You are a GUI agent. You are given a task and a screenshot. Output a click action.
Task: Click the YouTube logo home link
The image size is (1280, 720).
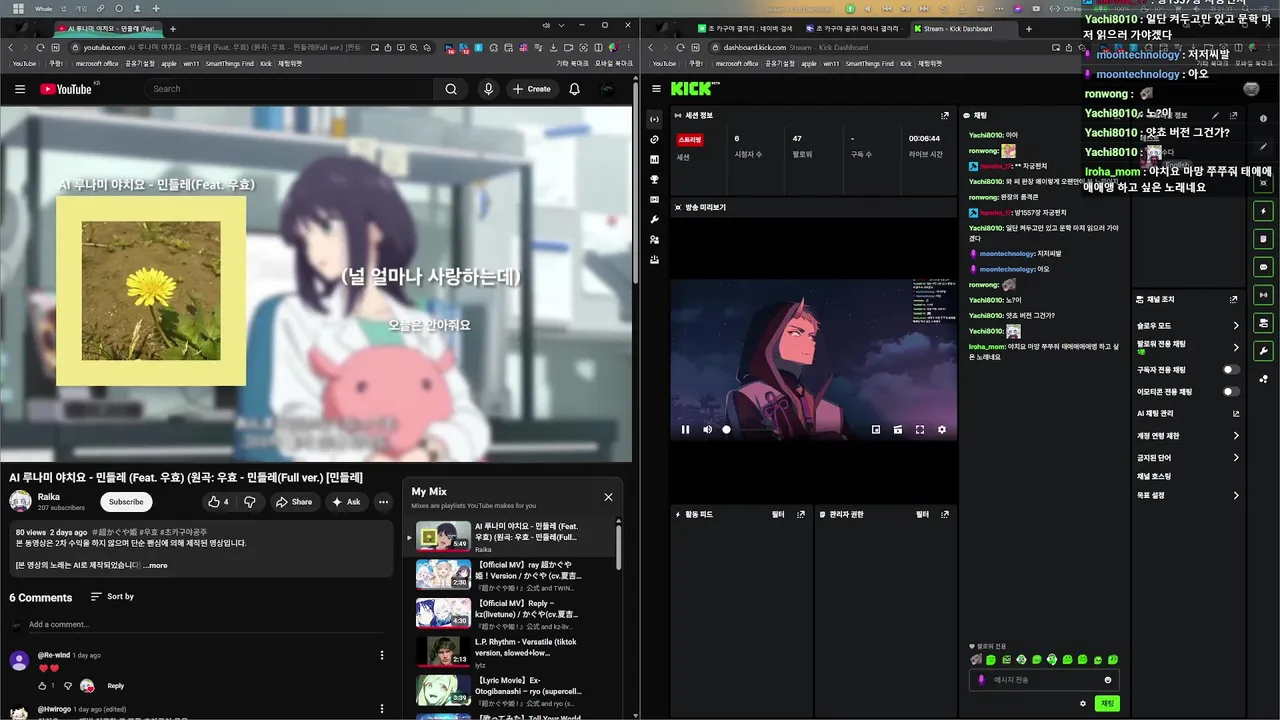pyautogui.click(x=66, y=89)
